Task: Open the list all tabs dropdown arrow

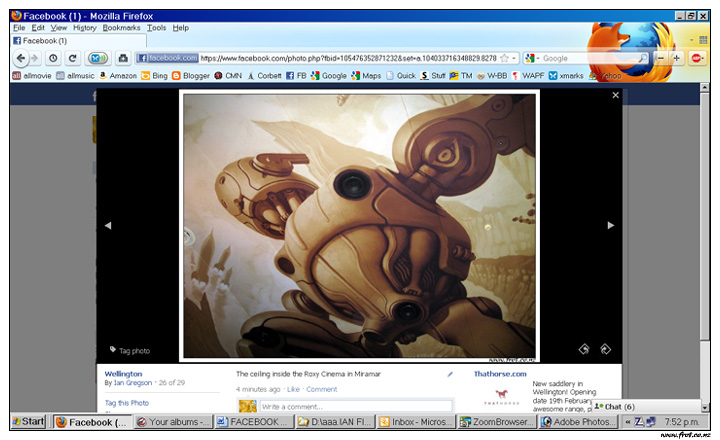Action: [x=691, y=40]
